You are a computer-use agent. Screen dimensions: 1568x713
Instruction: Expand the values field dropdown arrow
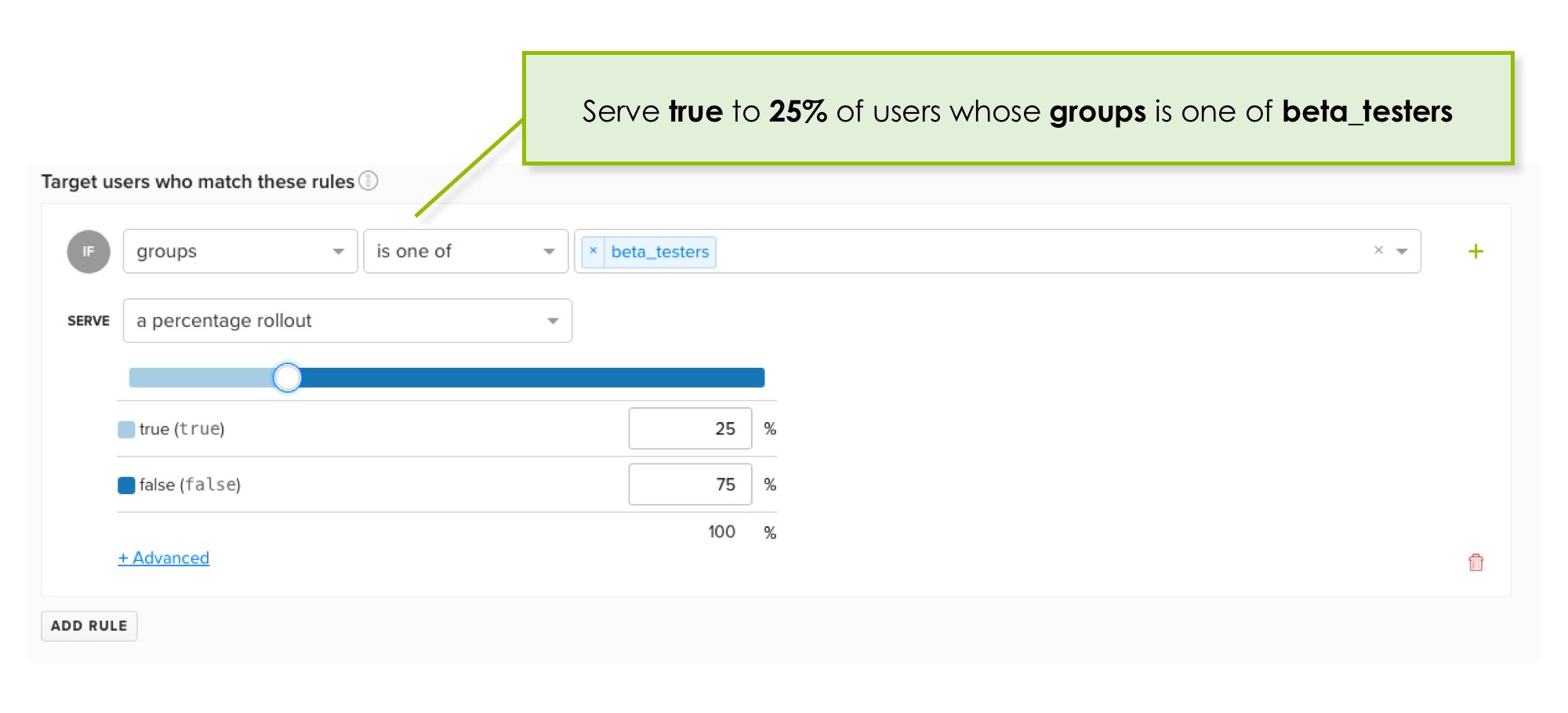[1403, 251]
